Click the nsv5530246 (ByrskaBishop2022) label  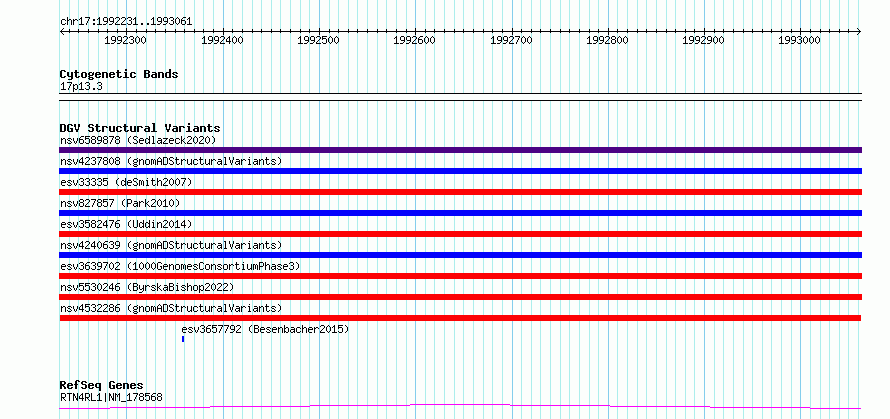click(x=147, y=287)
